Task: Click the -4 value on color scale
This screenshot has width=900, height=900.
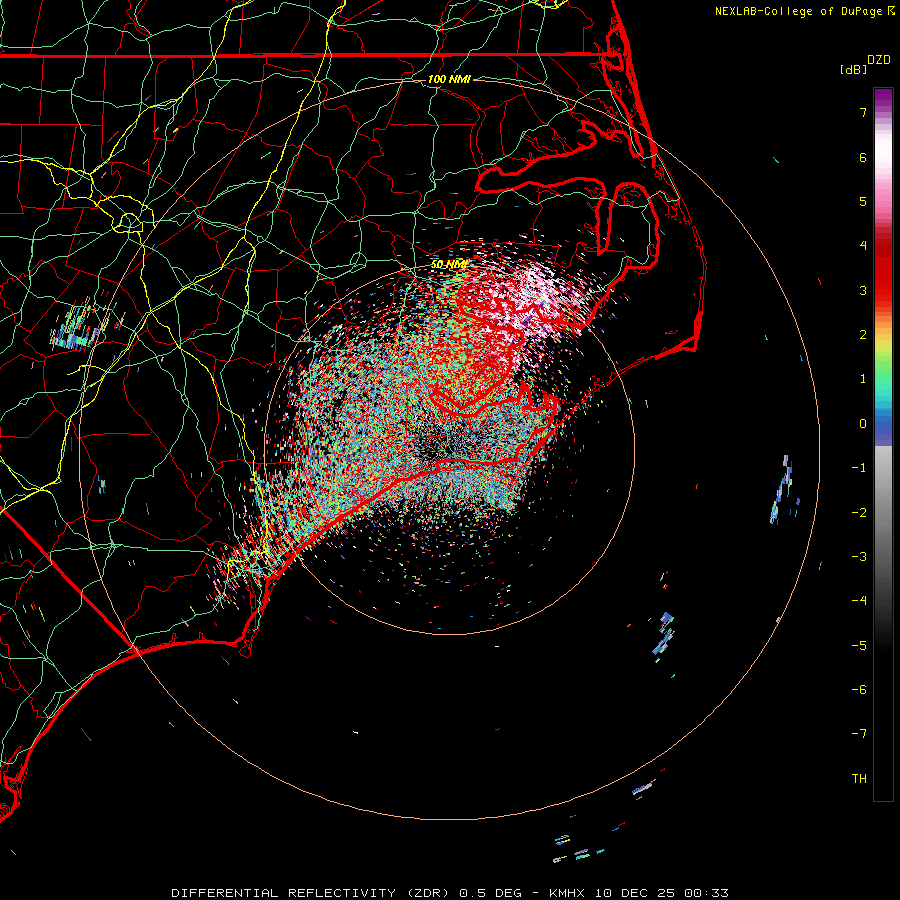Action: (859, 601)
